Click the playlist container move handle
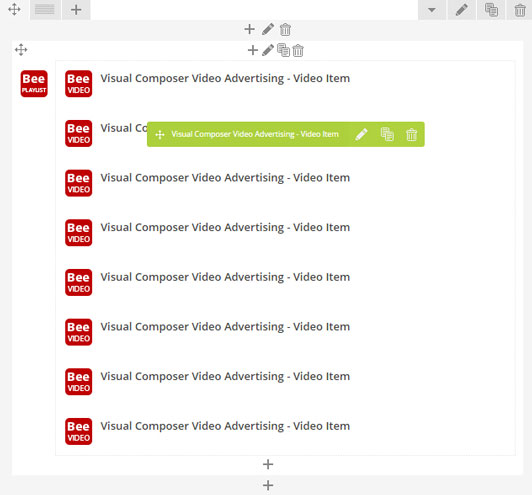Viewport: 532px width, 495px height. (21, 50)
